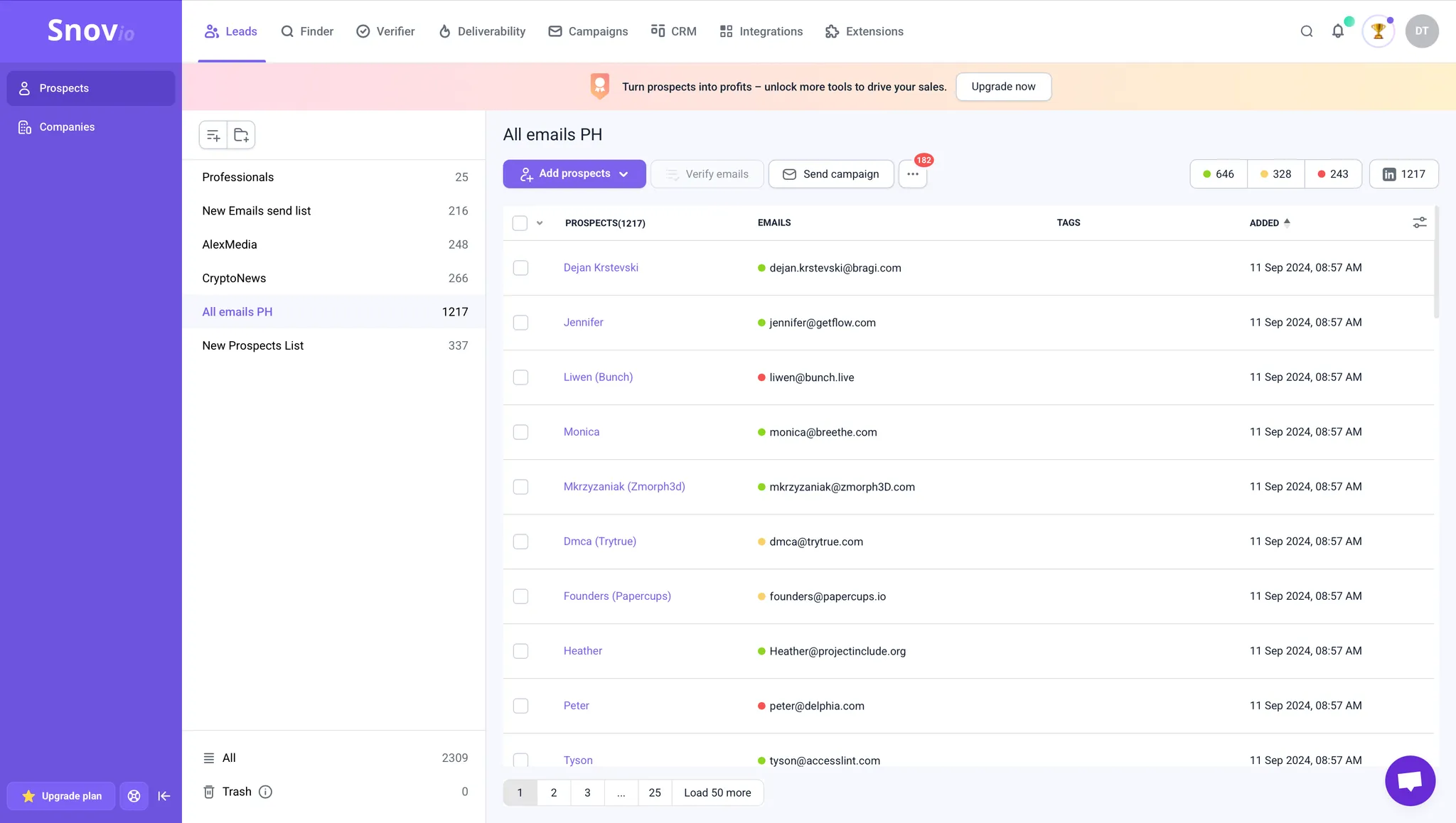Open Peter's prospect profile

pyautogui.click(x=576, y=706)
